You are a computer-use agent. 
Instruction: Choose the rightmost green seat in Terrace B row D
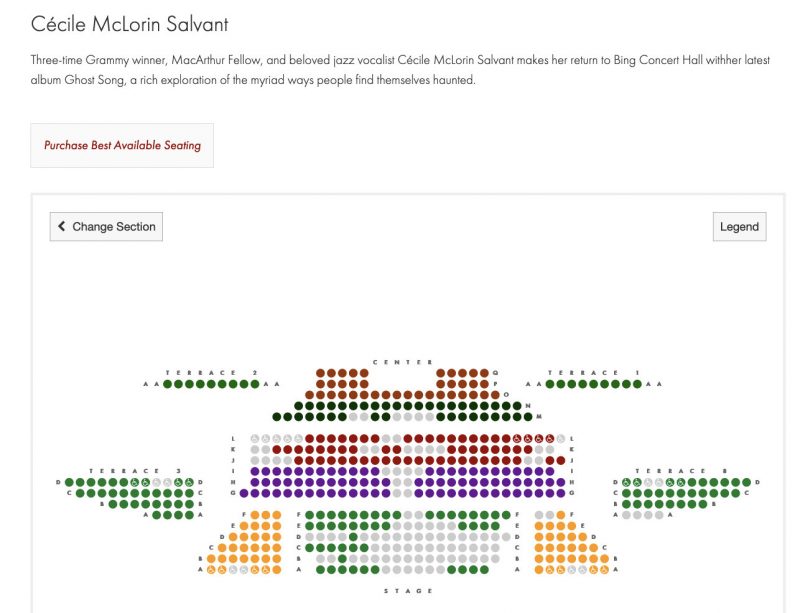pyautogui.click(x=746, y=482)
